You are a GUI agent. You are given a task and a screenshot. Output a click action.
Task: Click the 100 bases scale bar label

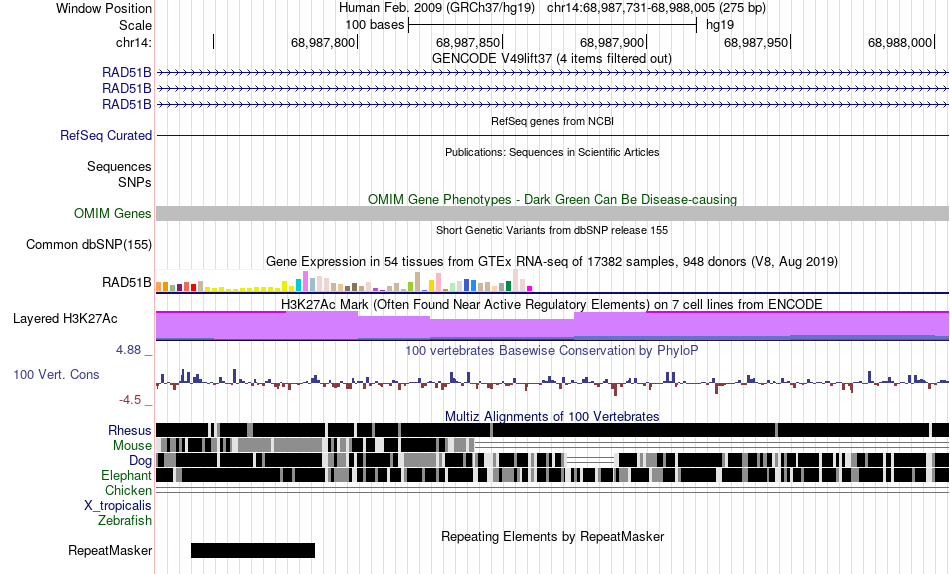click(x=374, y=25)
